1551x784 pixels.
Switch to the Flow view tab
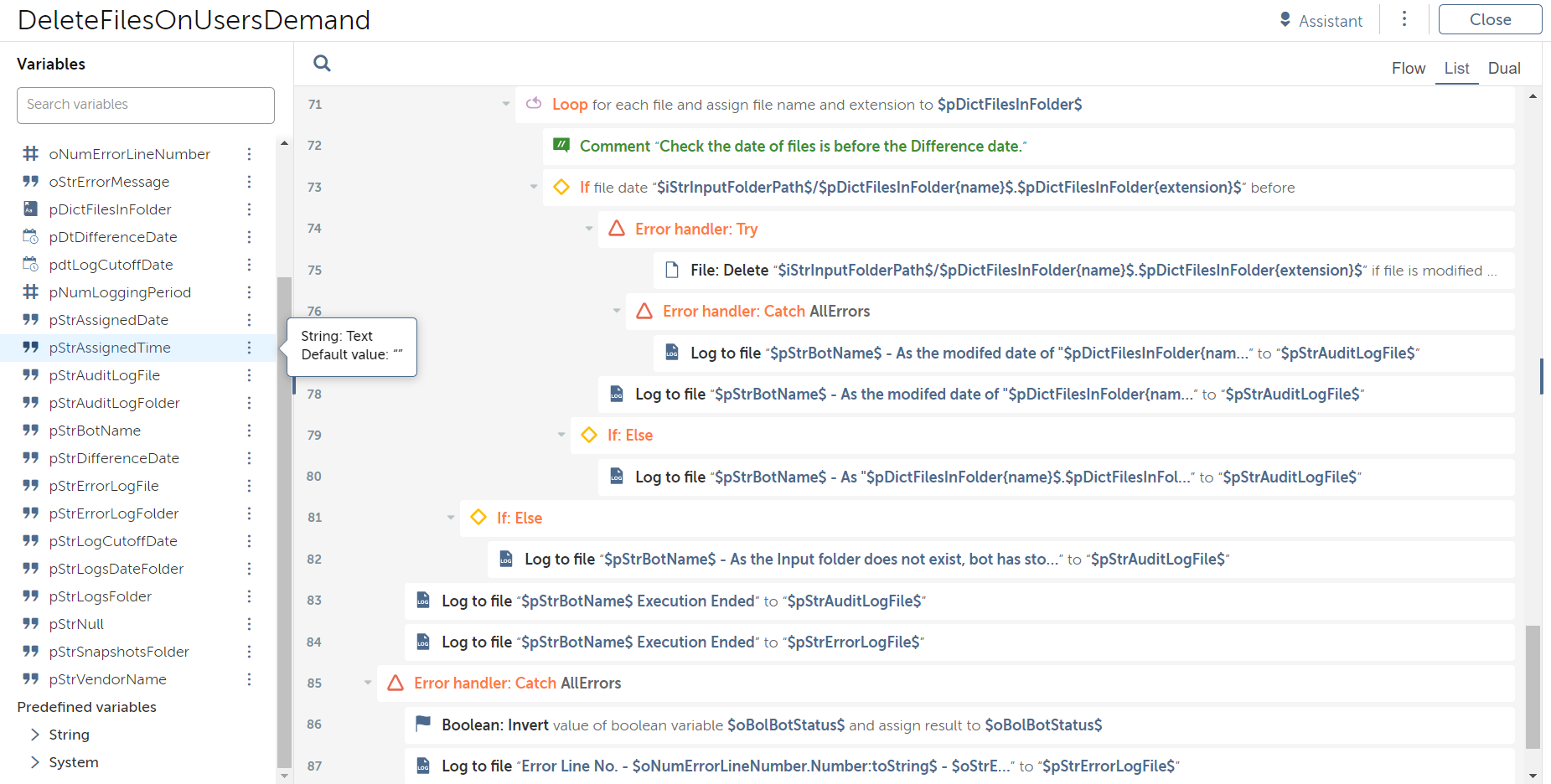1408,68
